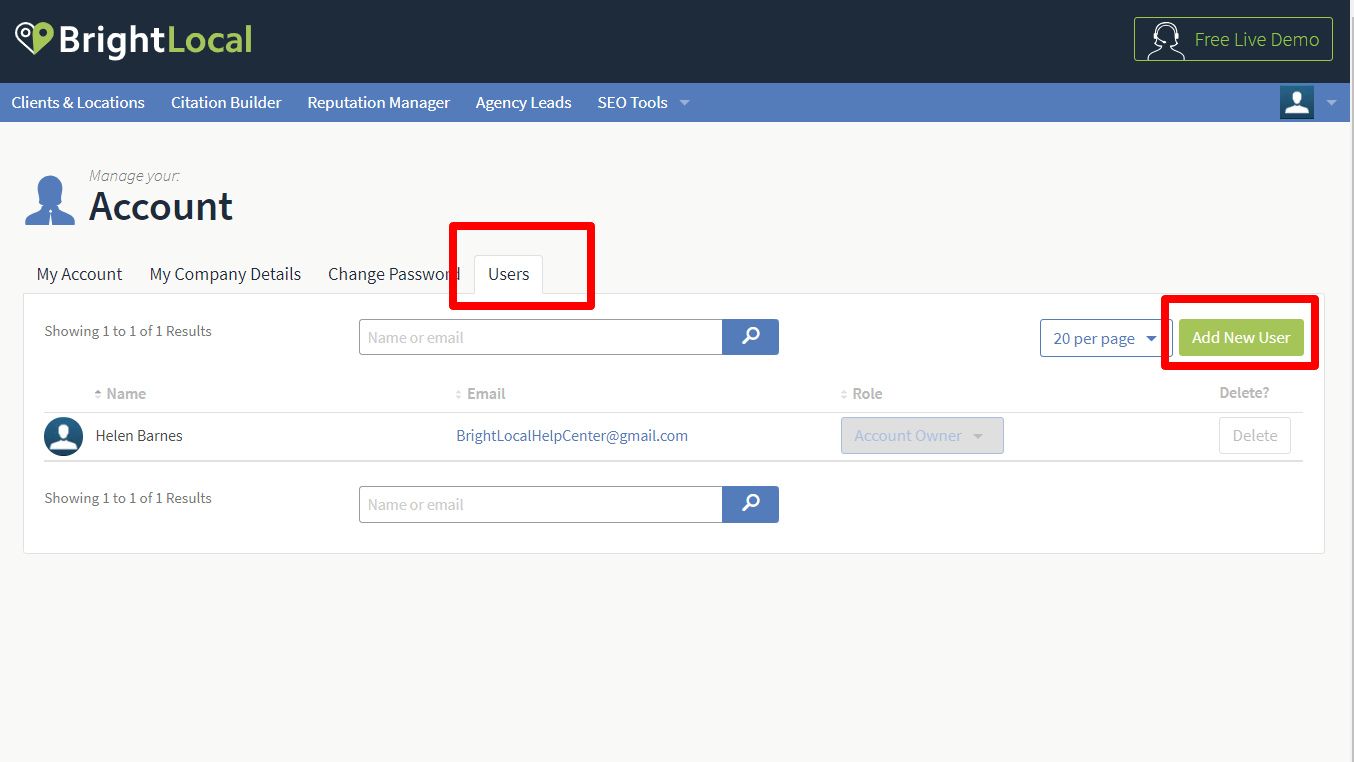Click Add New User button
Screen dimensions: 1354x762
pyautogui.click(x=1241, y=337)
